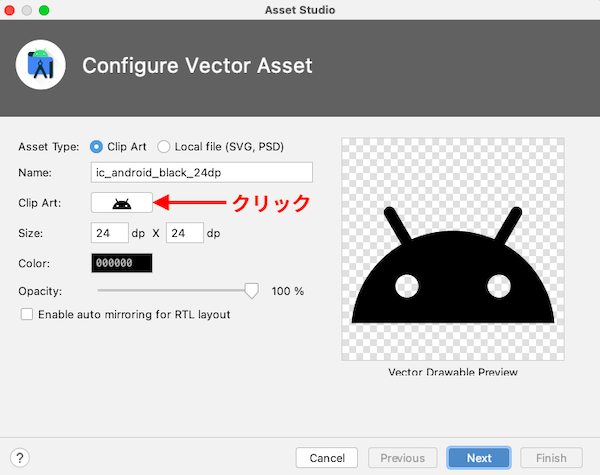Click the height size field
Viewport: 600px width, 475px height.
(x=185, y=233)
